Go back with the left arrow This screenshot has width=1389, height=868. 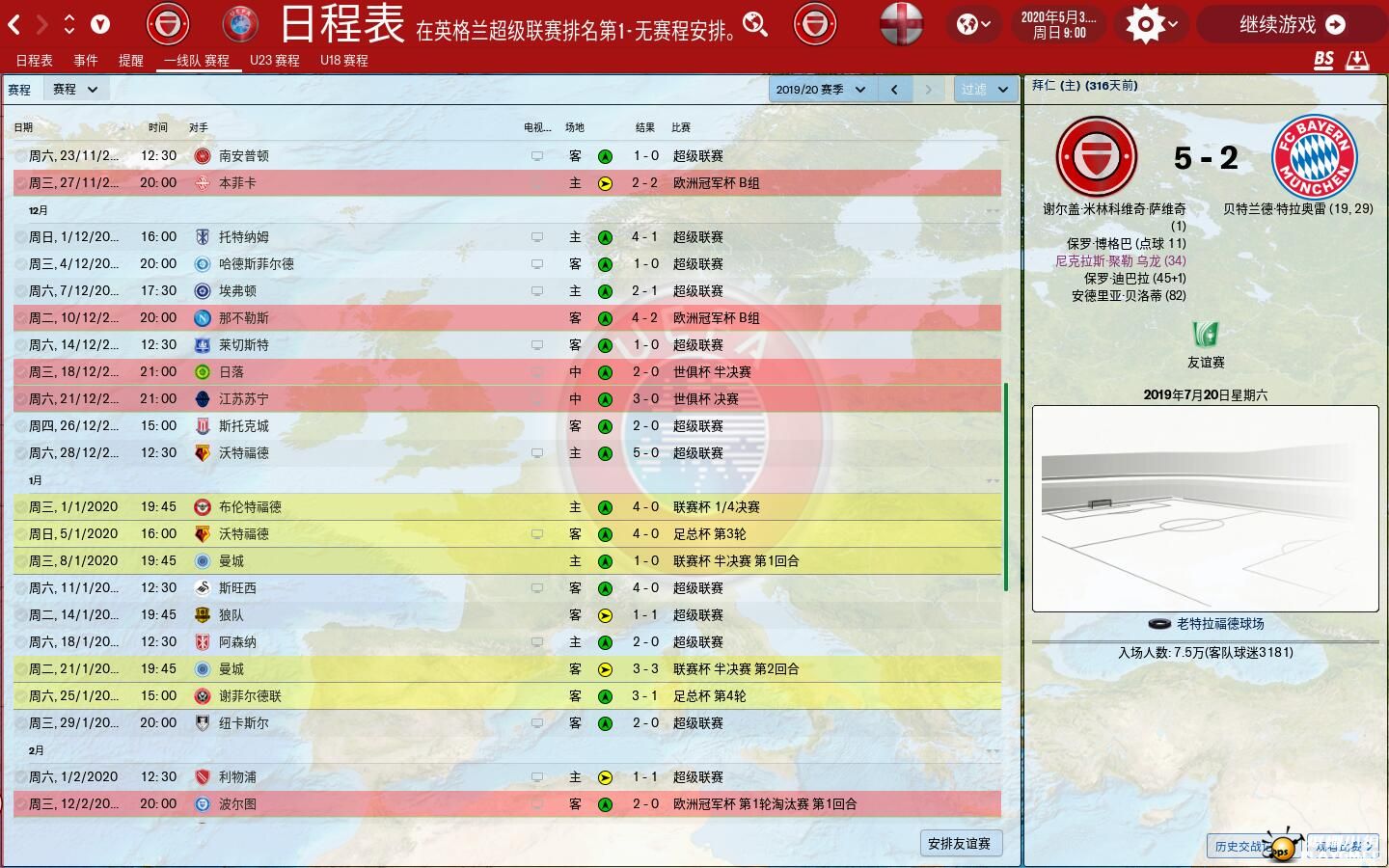tap(14, 24)
